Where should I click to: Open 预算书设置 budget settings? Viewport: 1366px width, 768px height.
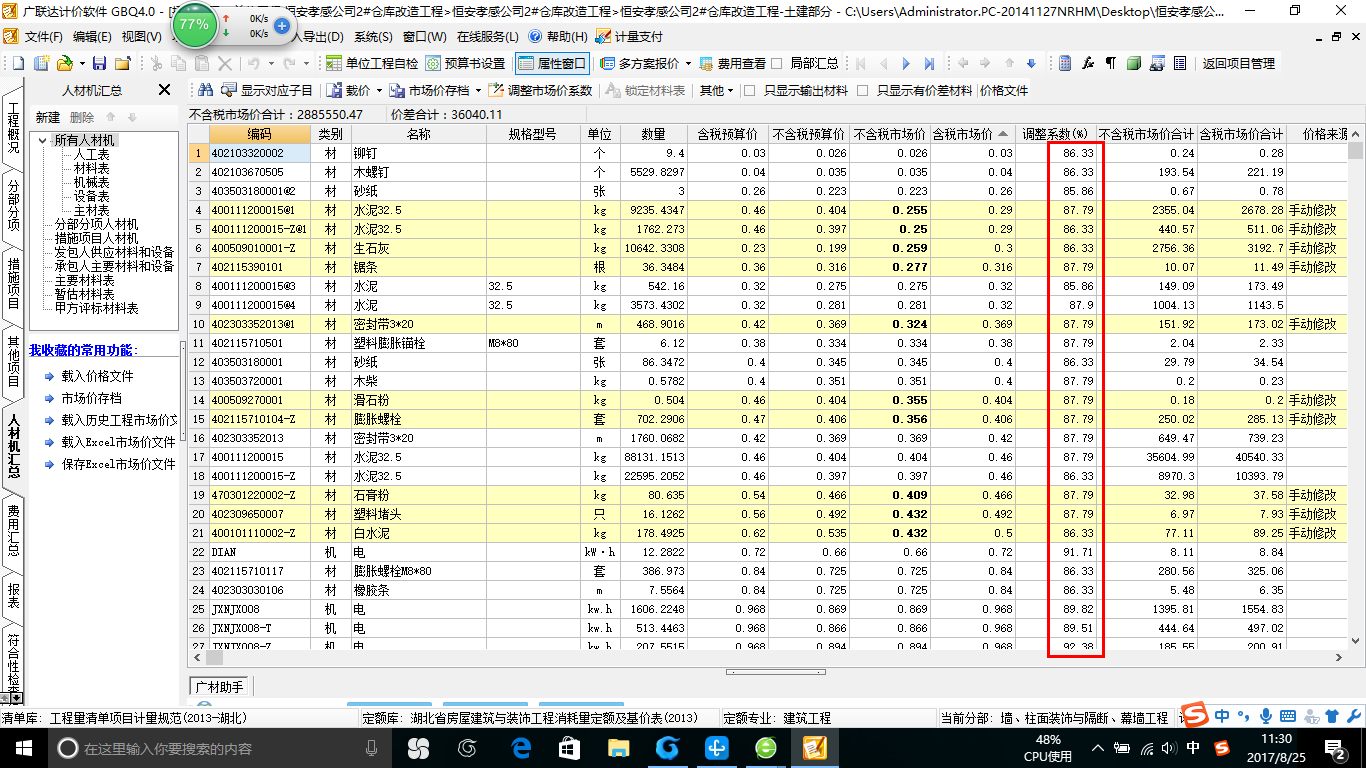pyautogui.click(x=465, y=63)
